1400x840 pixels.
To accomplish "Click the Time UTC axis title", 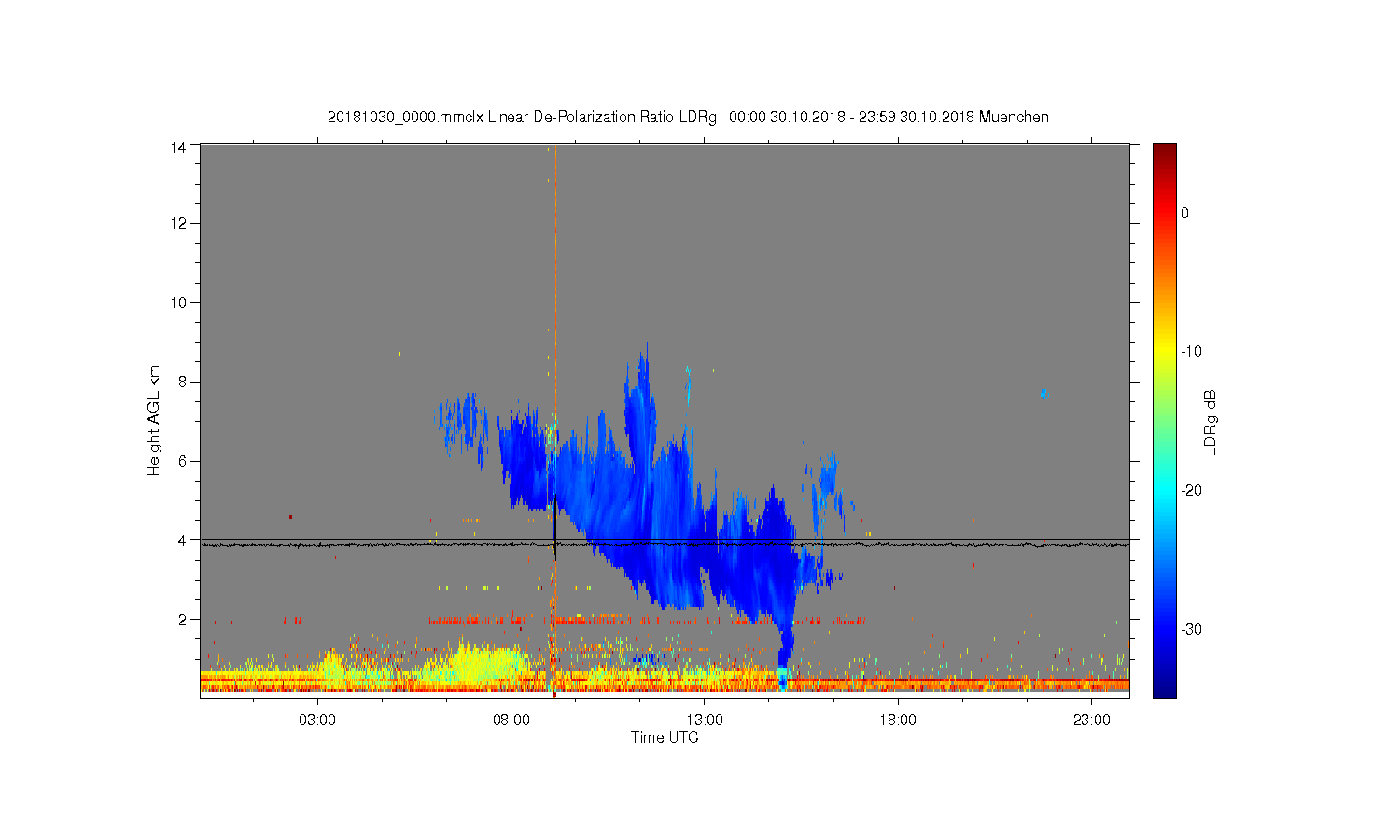I will click(665, 737).
